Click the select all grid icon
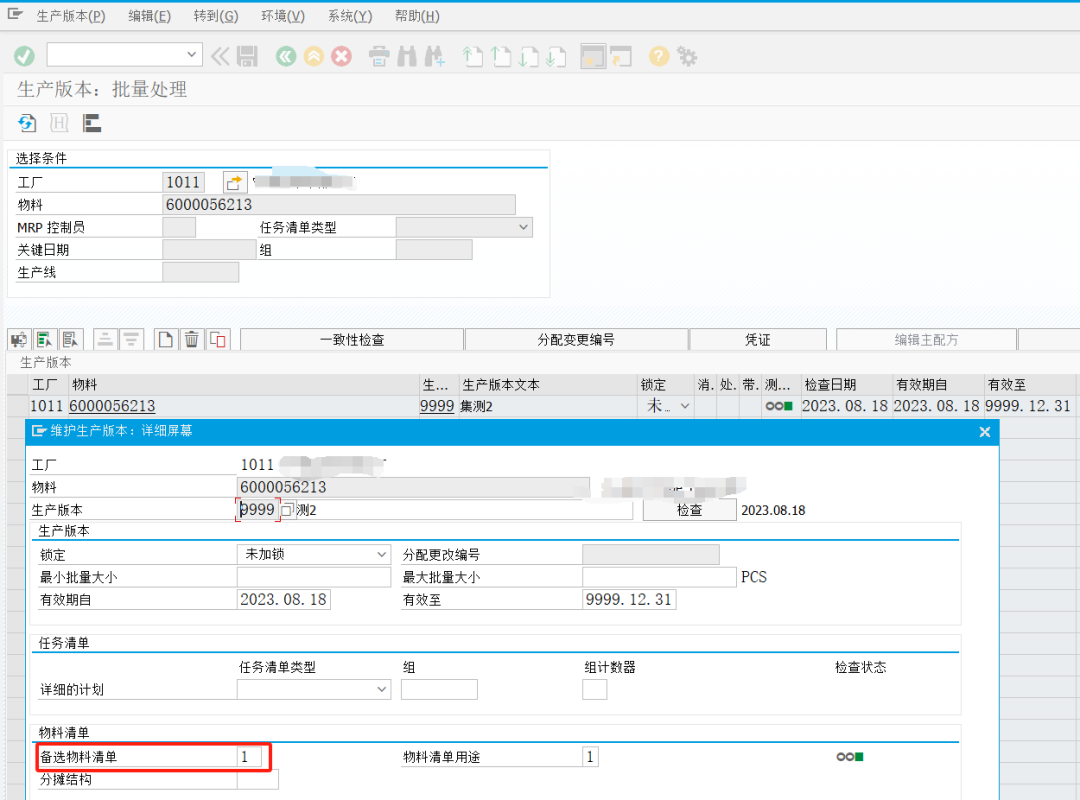Image resolution: width=1080 pixels, height=800 pixels. [45, 339]
